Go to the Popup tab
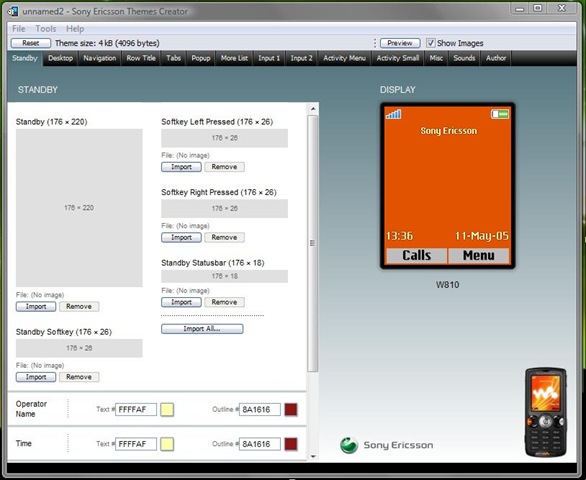Viewport: 586px width, 480px height. (201, 58)
